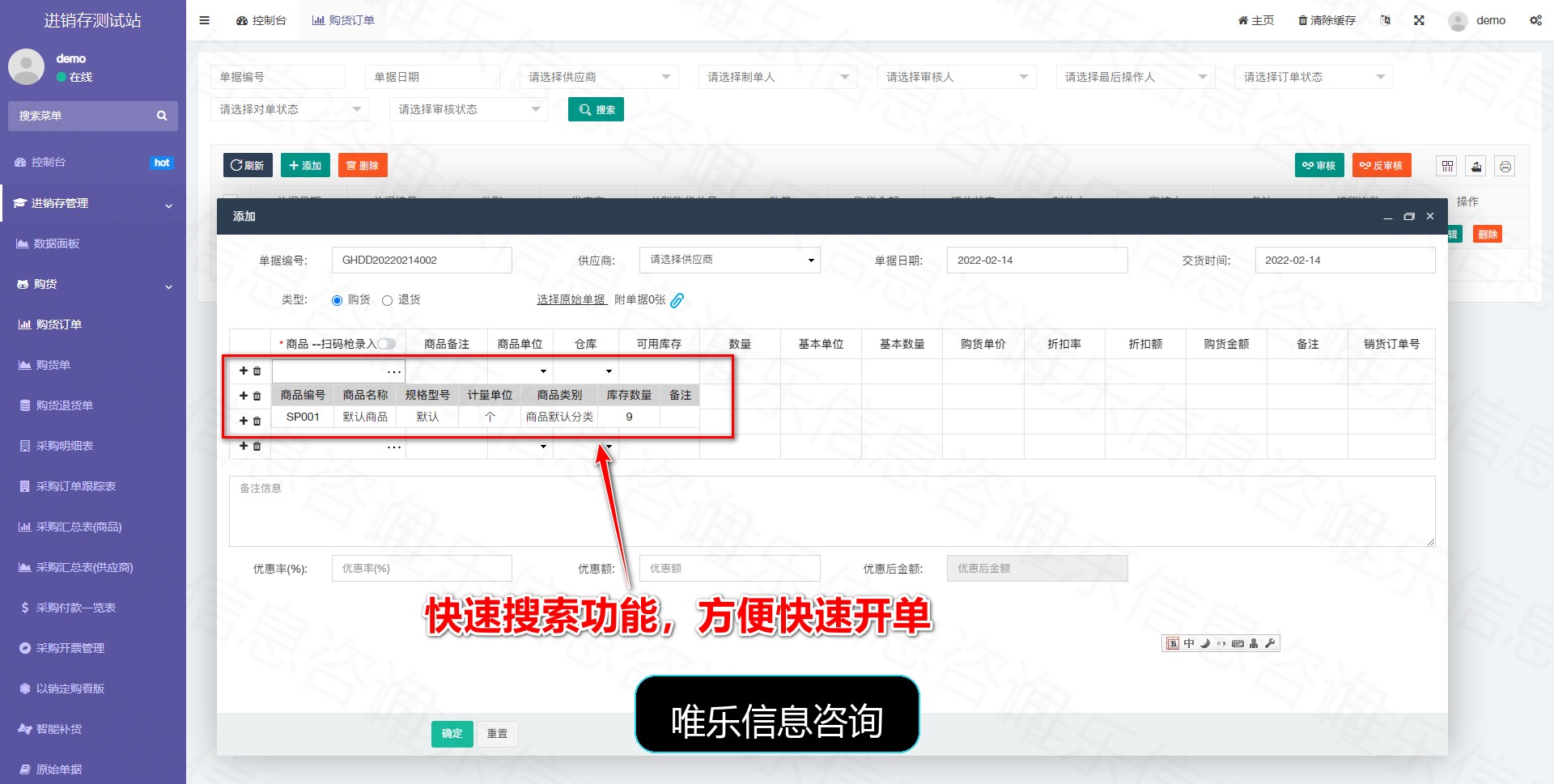
Task: Open the settings gears icon at top right
Action: [1535, 20]
